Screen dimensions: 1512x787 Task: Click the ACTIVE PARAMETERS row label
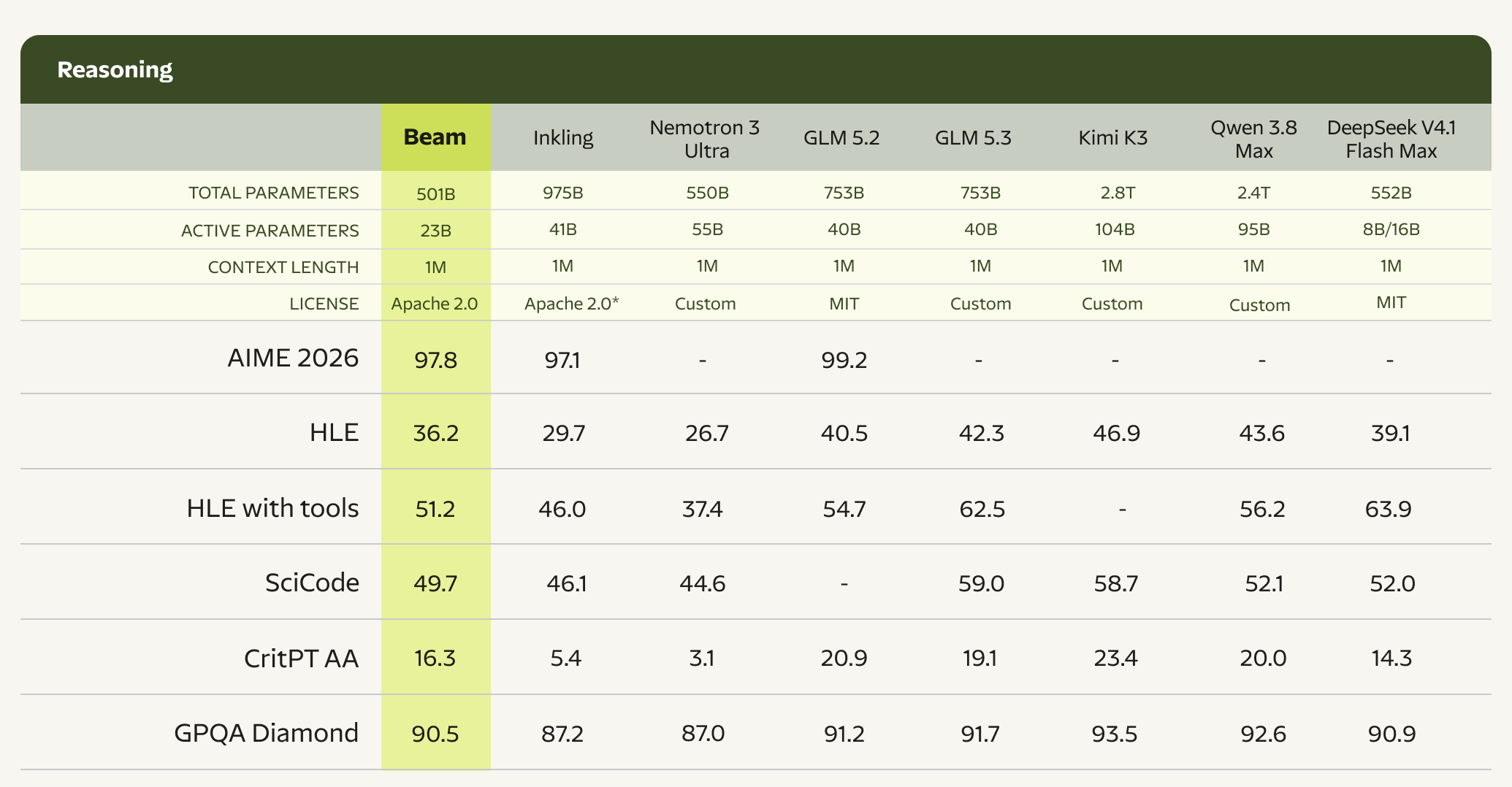270,231
